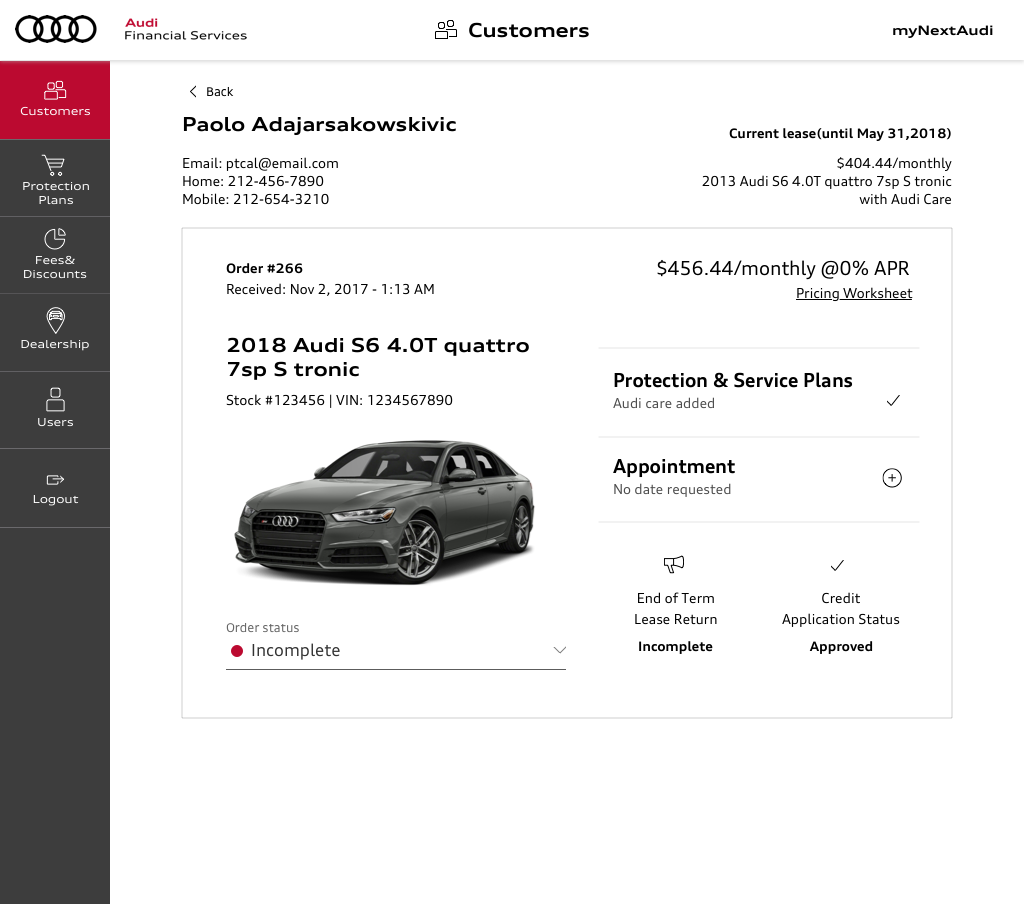The height and width of the screenshot is (904, 1024).
Task: Click the Home phone 212-456-7890
Action: pyautogui.click(x=276, y=181)
